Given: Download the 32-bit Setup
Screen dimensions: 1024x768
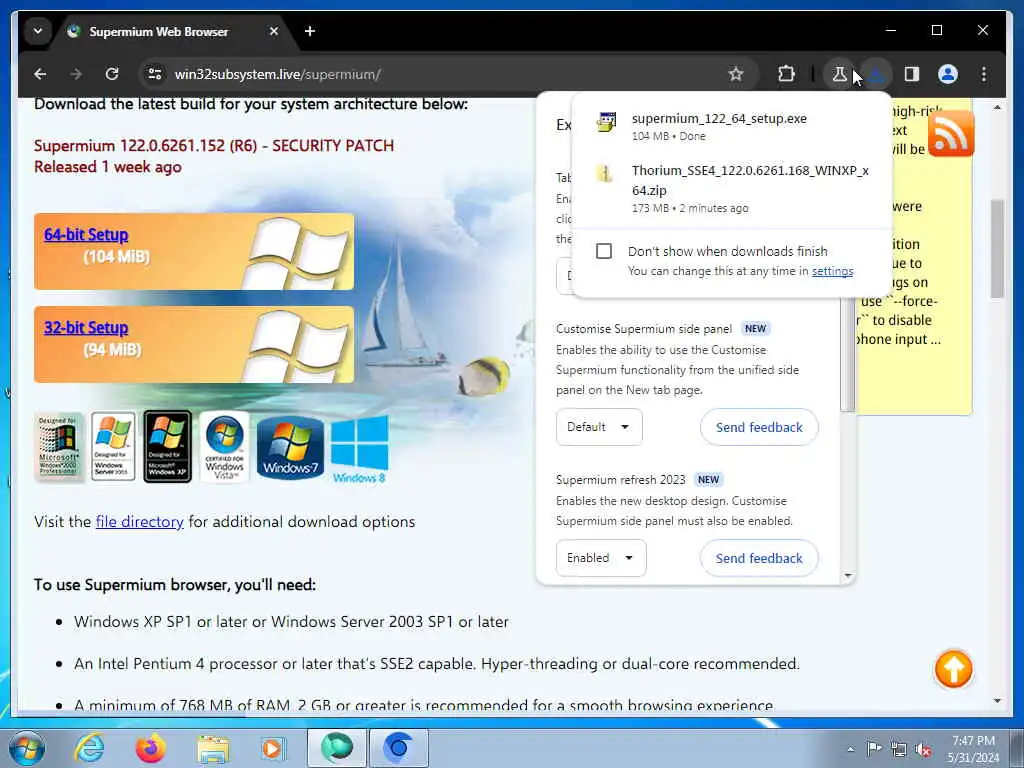Looking at the screenshot, I should point(86,328).
